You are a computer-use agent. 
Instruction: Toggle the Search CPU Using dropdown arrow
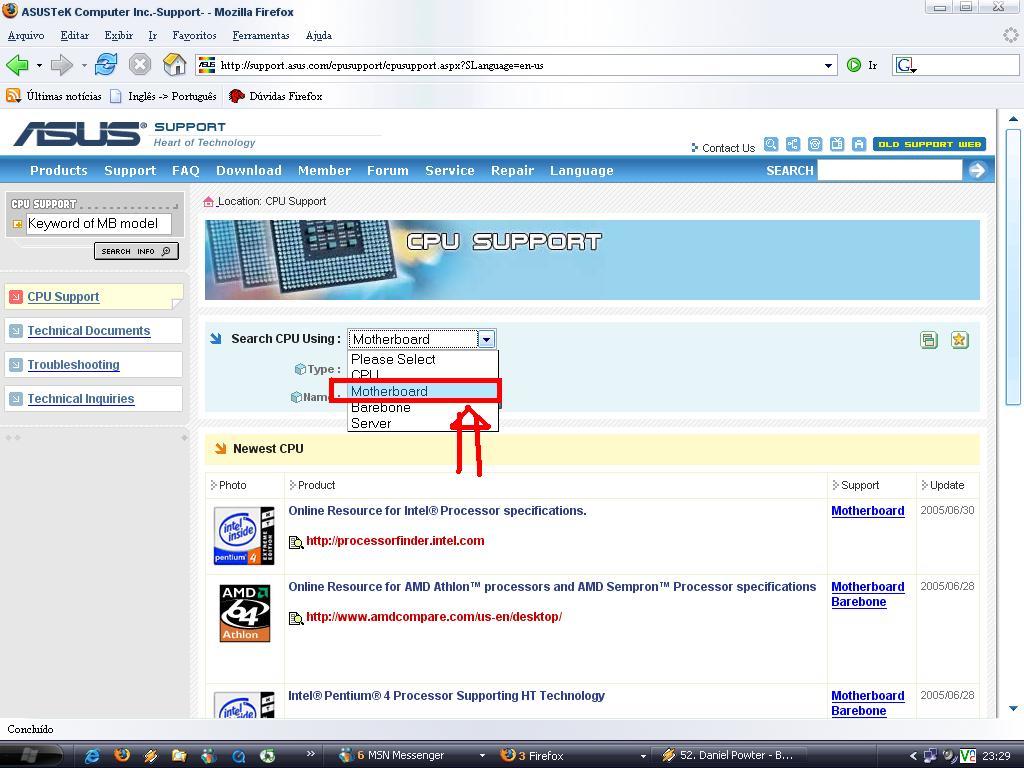(487, 339)
